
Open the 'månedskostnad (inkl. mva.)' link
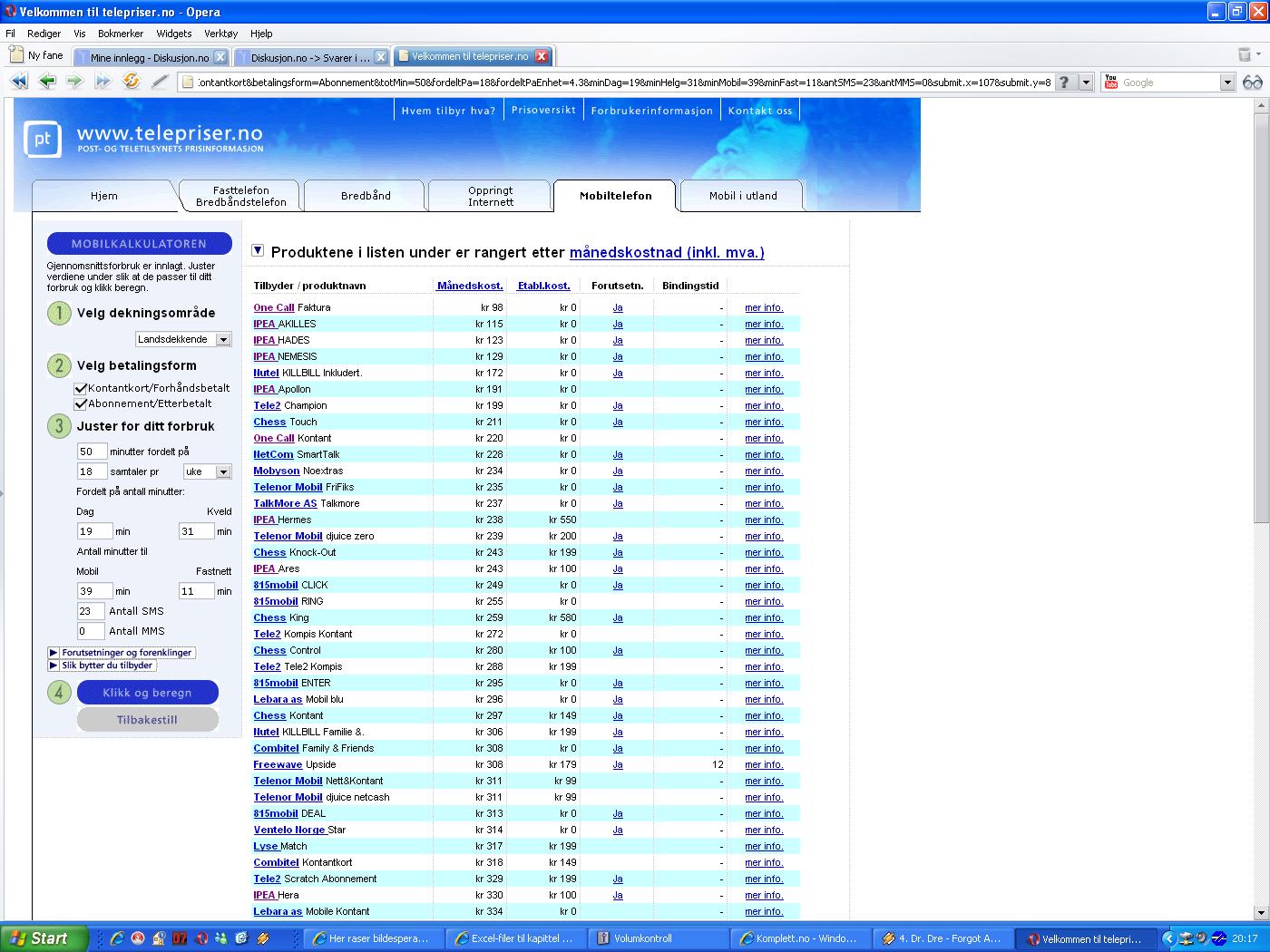click(x=667, y=253)
